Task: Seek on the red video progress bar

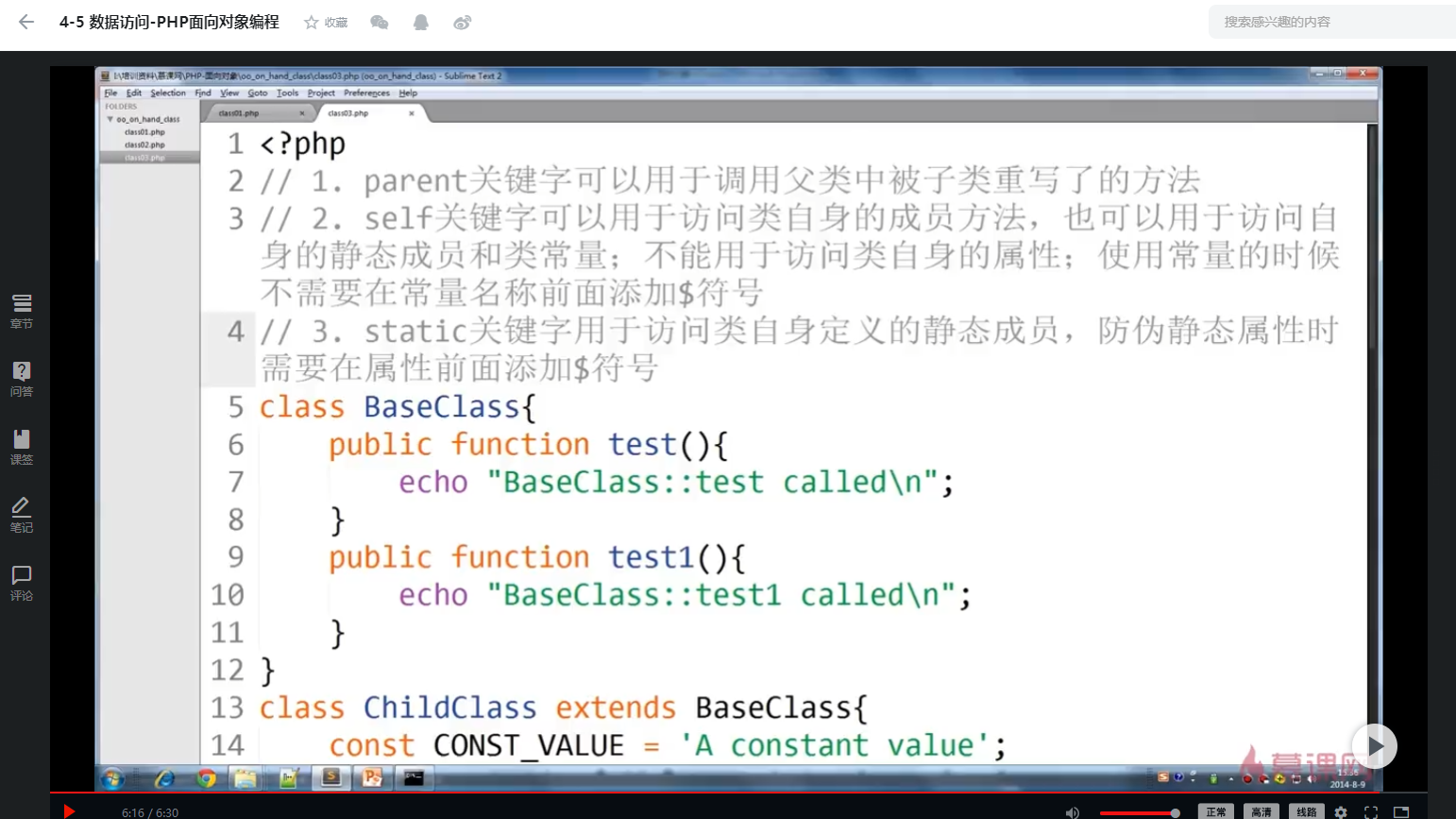Action: tap(738, 793)
